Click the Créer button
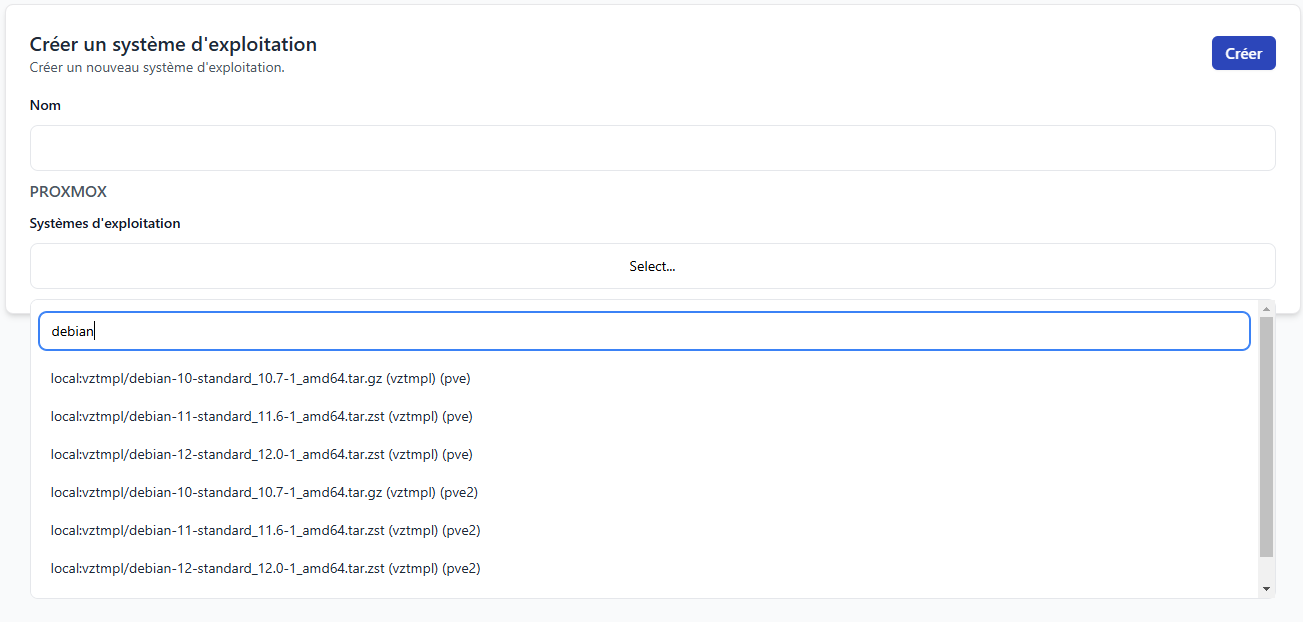Screen dimensions: 1303x622 1243,54
